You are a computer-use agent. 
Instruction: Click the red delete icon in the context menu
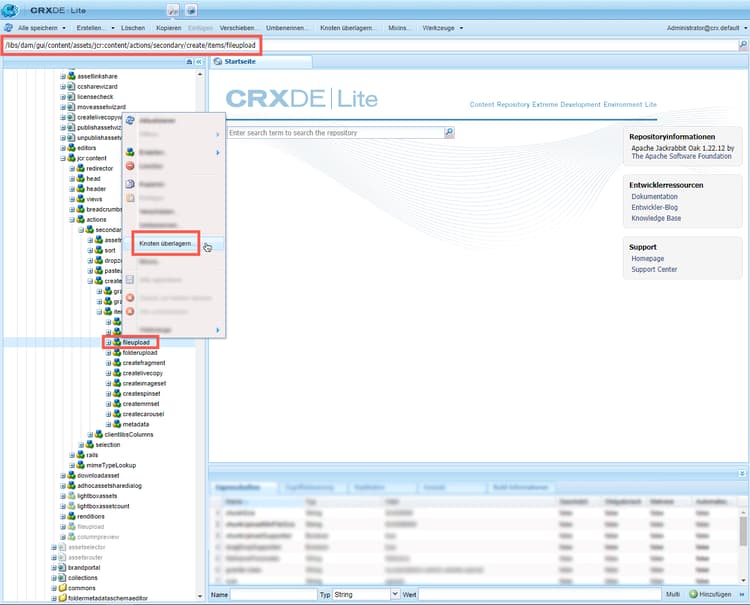(130, 166)
